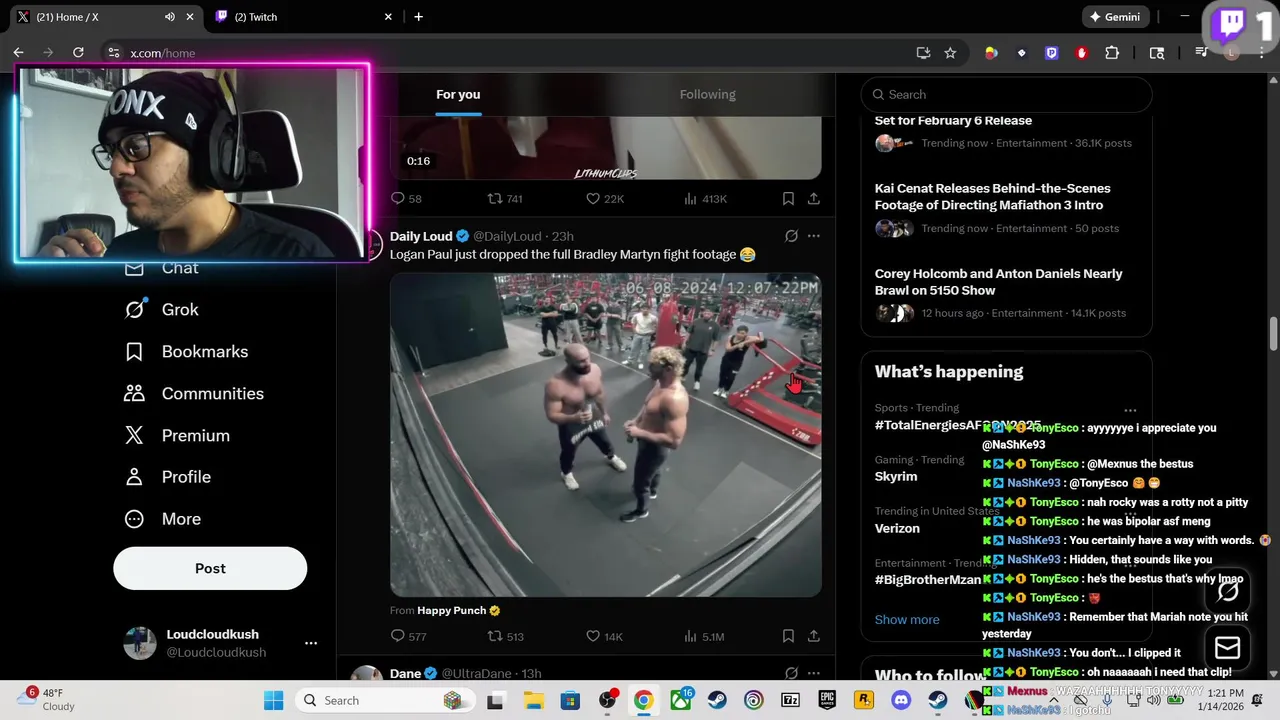This screenshot has width=1280, height=720.
Task: View analytics showing 413K views
Action: (x=705, y=199)
